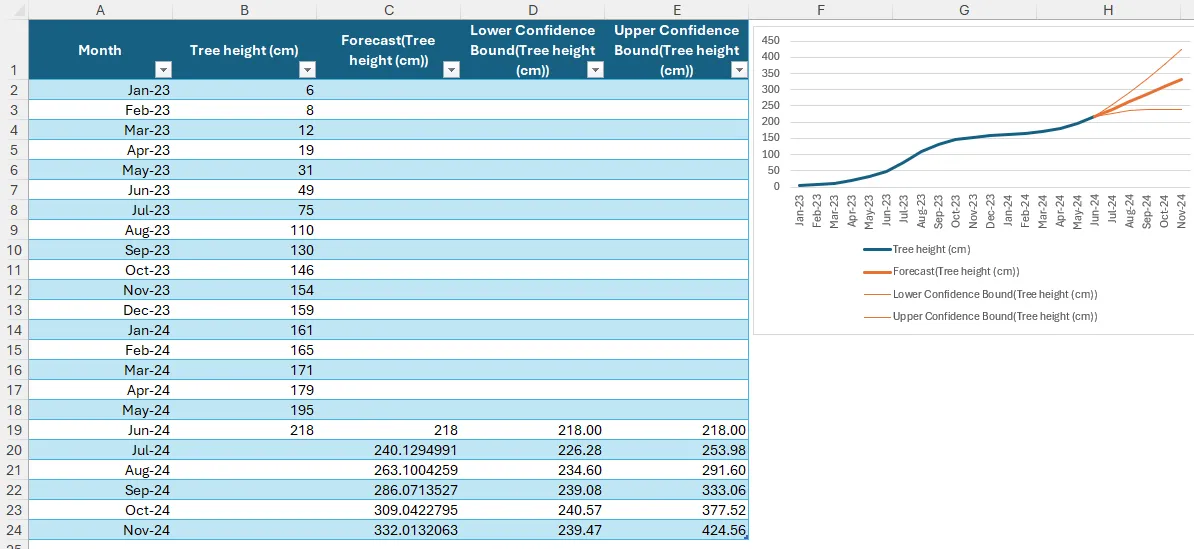The image size is (1194, 549).
Task: Select column H header
Action: tap(1108, 10)
